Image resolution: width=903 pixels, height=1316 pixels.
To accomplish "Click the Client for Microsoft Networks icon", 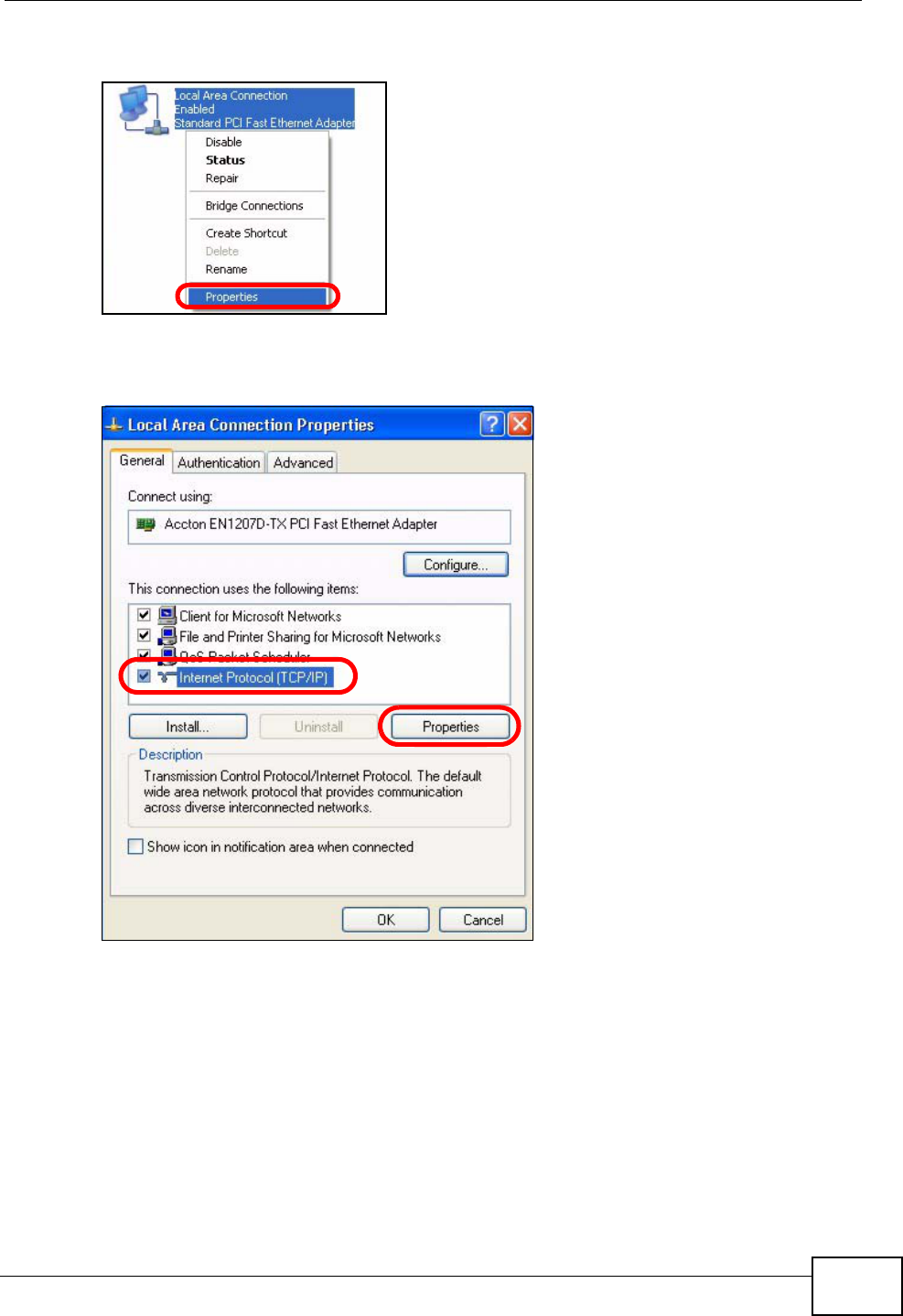I will [x=167, y=616].
